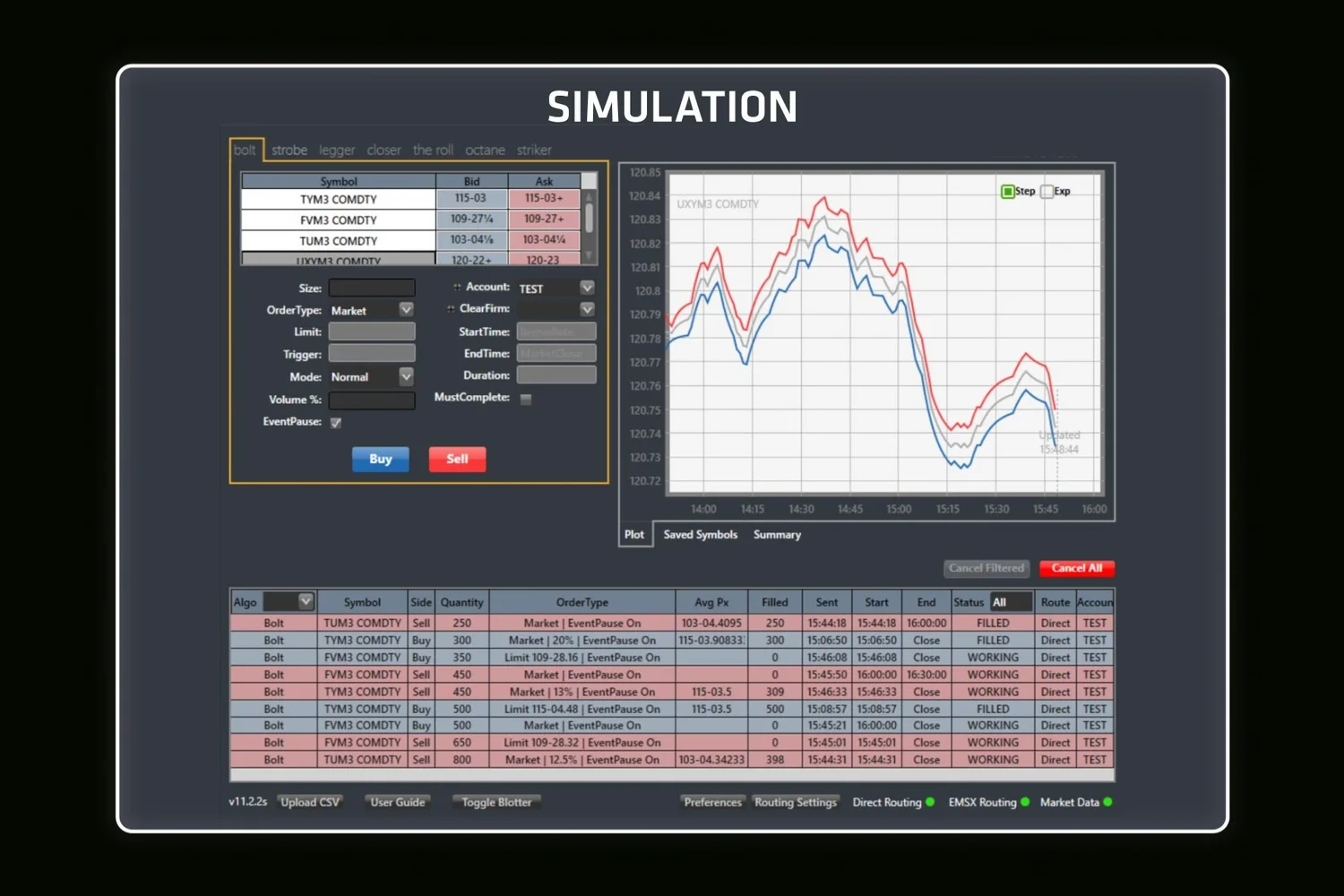The width and height of the screenshot is (1344, 896).
Task: Open the OrderType dropdown
Action: (x=405, y=309)
